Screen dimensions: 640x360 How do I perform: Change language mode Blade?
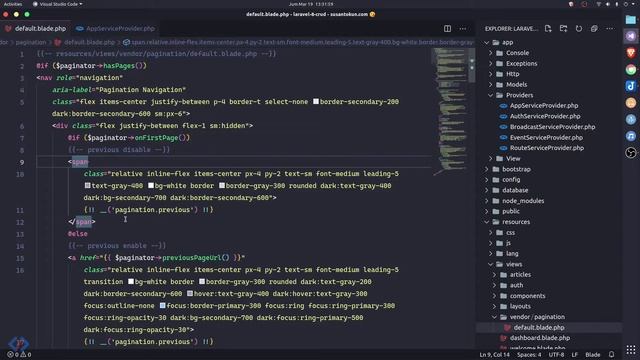593,355
